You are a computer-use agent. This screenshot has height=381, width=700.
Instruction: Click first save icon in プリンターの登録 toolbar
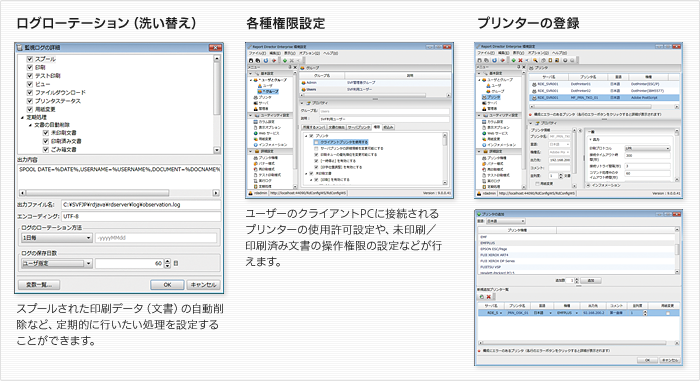tap(480, 60)
